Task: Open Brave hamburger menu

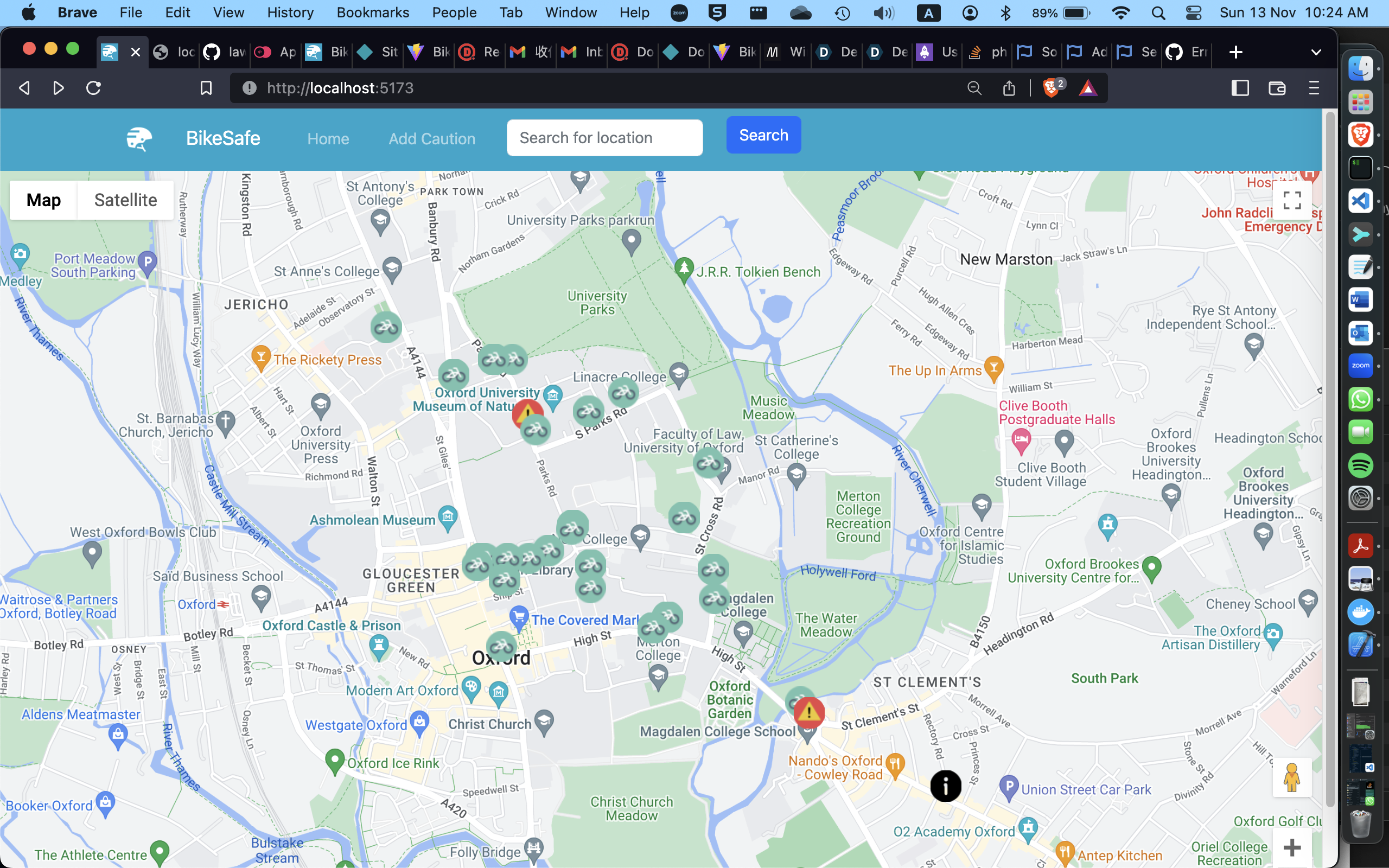Action: [1313, 88]
